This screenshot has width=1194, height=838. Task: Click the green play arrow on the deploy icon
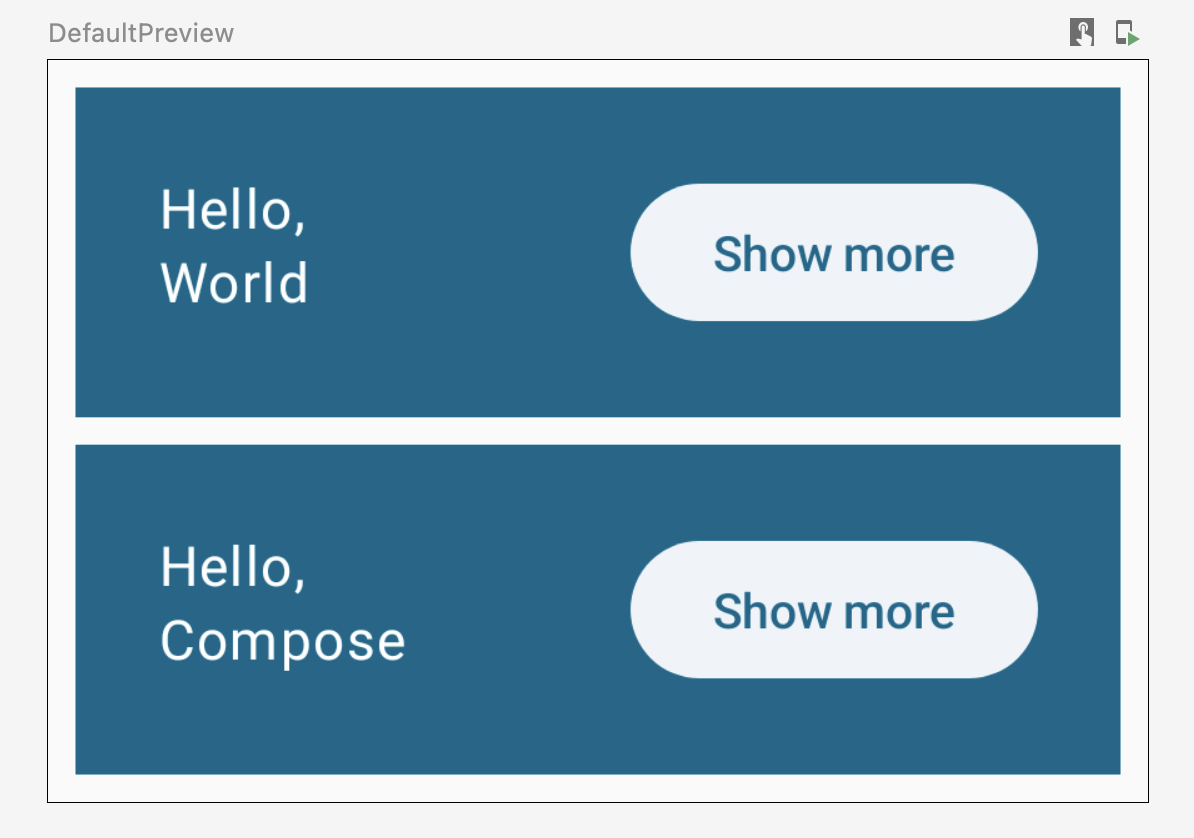1134,39
